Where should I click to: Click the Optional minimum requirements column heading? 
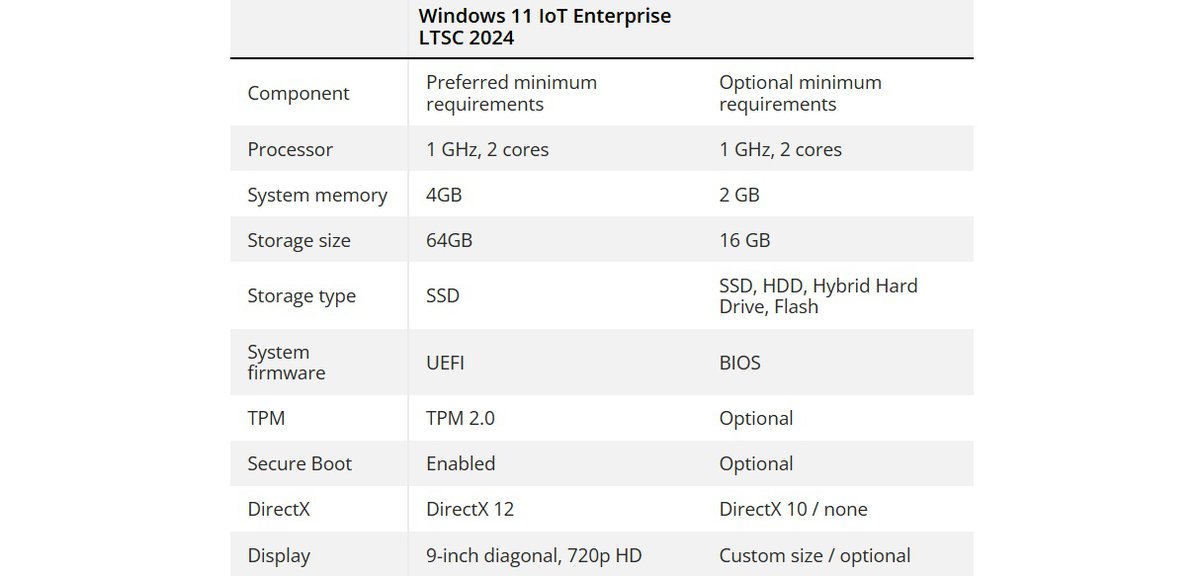[x=800, y=93]
